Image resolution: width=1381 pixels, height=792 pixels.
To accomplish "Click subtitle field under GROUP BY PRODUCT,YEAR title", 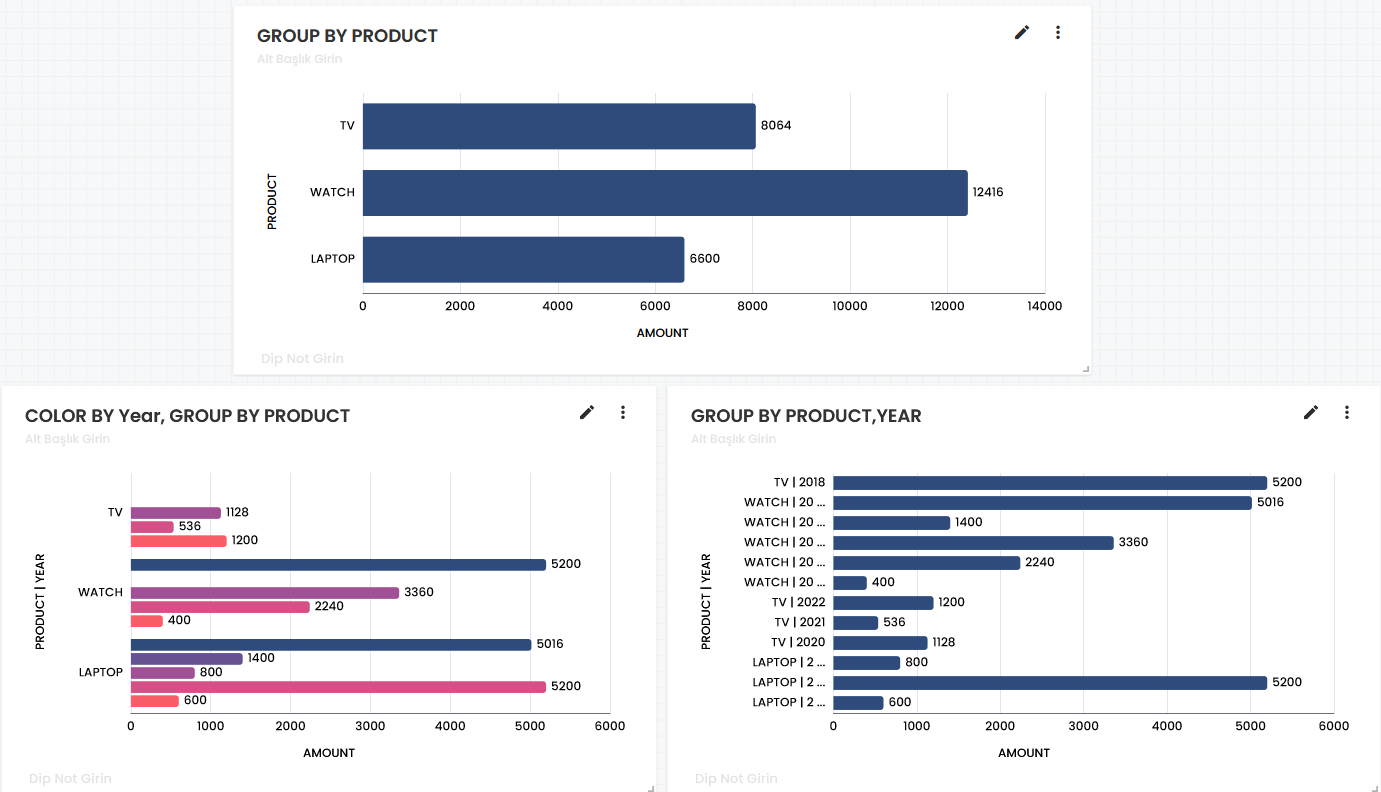I will [733, 439].
